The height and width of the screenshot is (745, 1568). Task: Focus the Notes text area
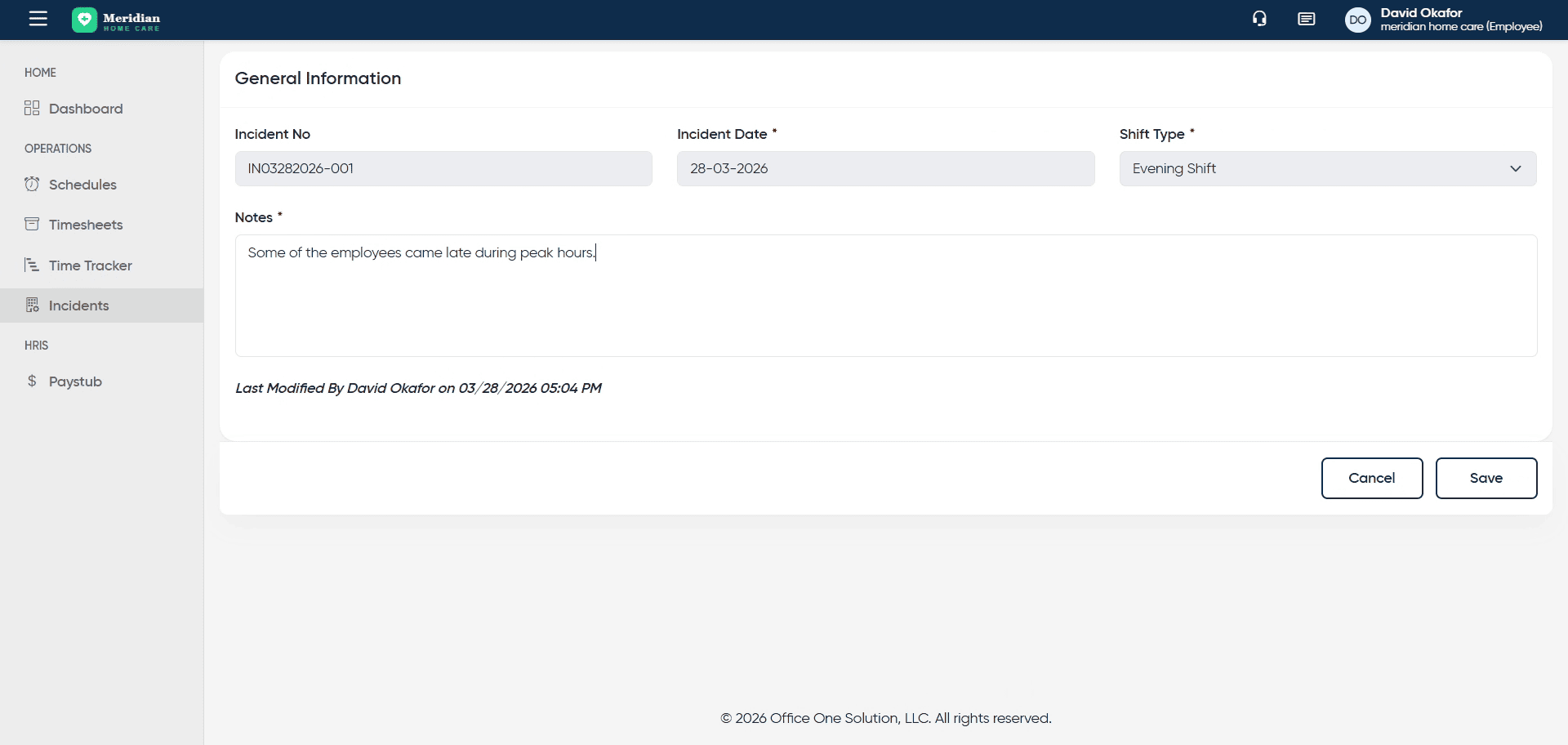(885, 302)
